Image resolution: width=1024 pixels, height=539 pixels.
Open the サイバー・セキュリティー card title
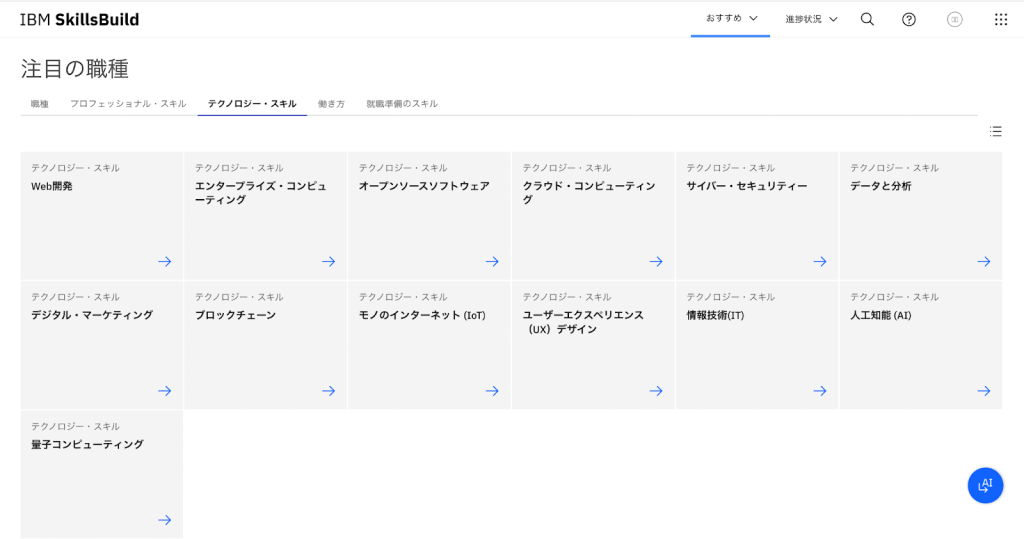(x=746, y=186)
